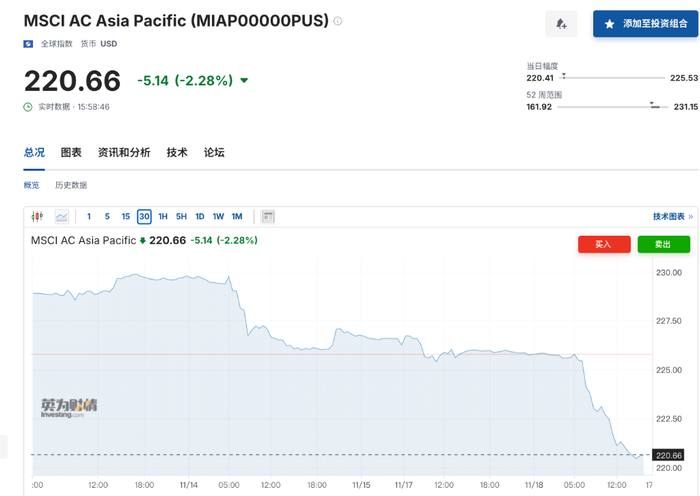
Task: Set chart interval to 1H
Action: coord(163,216)
